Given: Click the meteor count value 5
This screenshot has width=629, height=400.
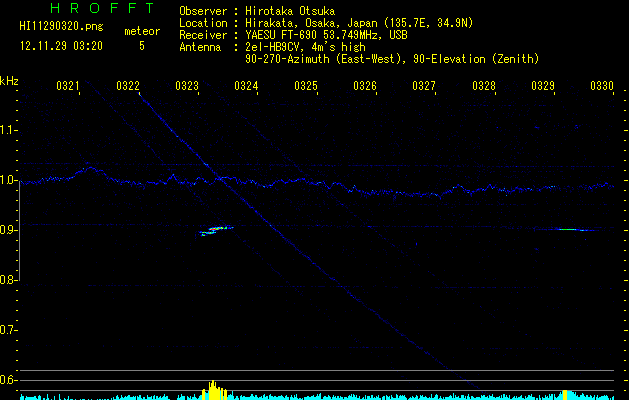Looking at the screenshot, I should point(142,46).
